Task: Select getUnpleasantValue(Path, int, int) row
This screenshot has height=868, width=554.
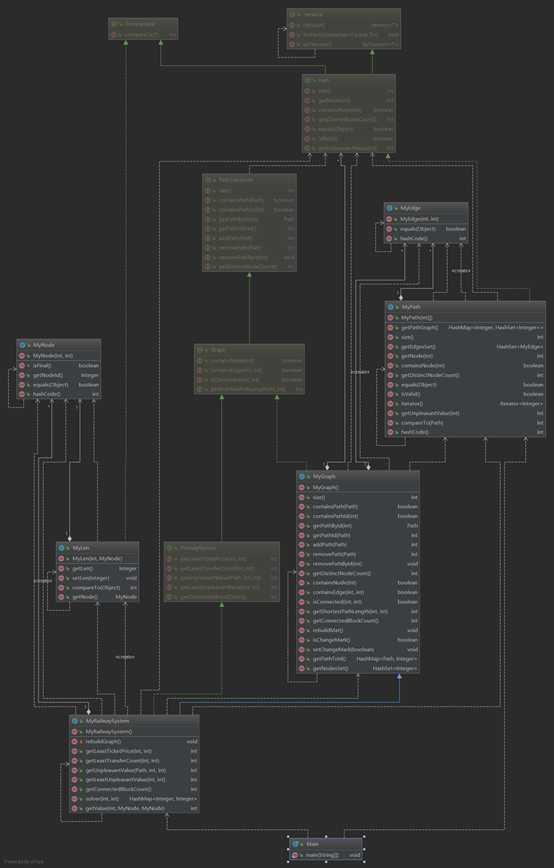Action: tap(134, 771)
